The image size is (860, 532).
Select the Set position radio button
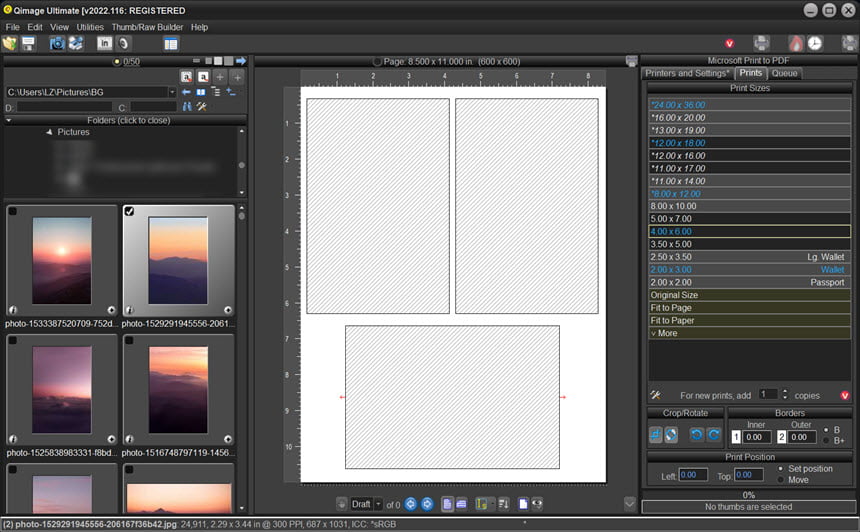click(x=780, y=468)
